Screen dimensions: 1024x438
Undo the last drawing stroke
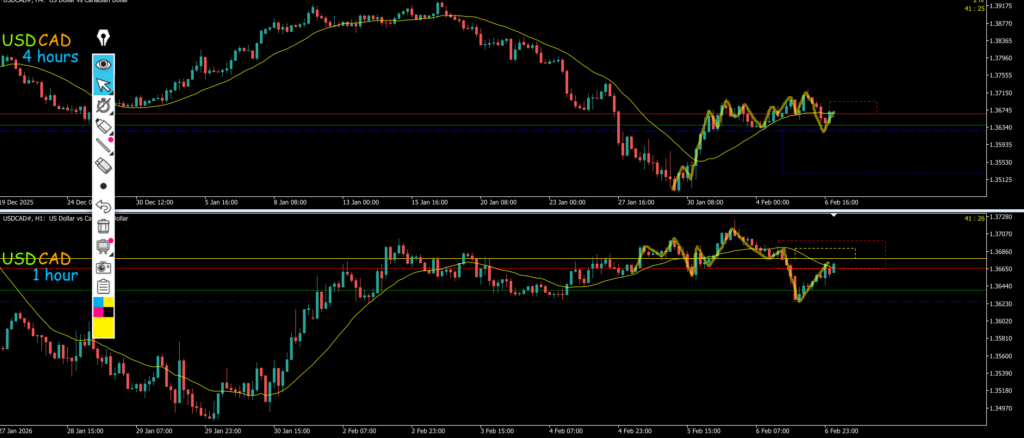[x=103, y=207]
